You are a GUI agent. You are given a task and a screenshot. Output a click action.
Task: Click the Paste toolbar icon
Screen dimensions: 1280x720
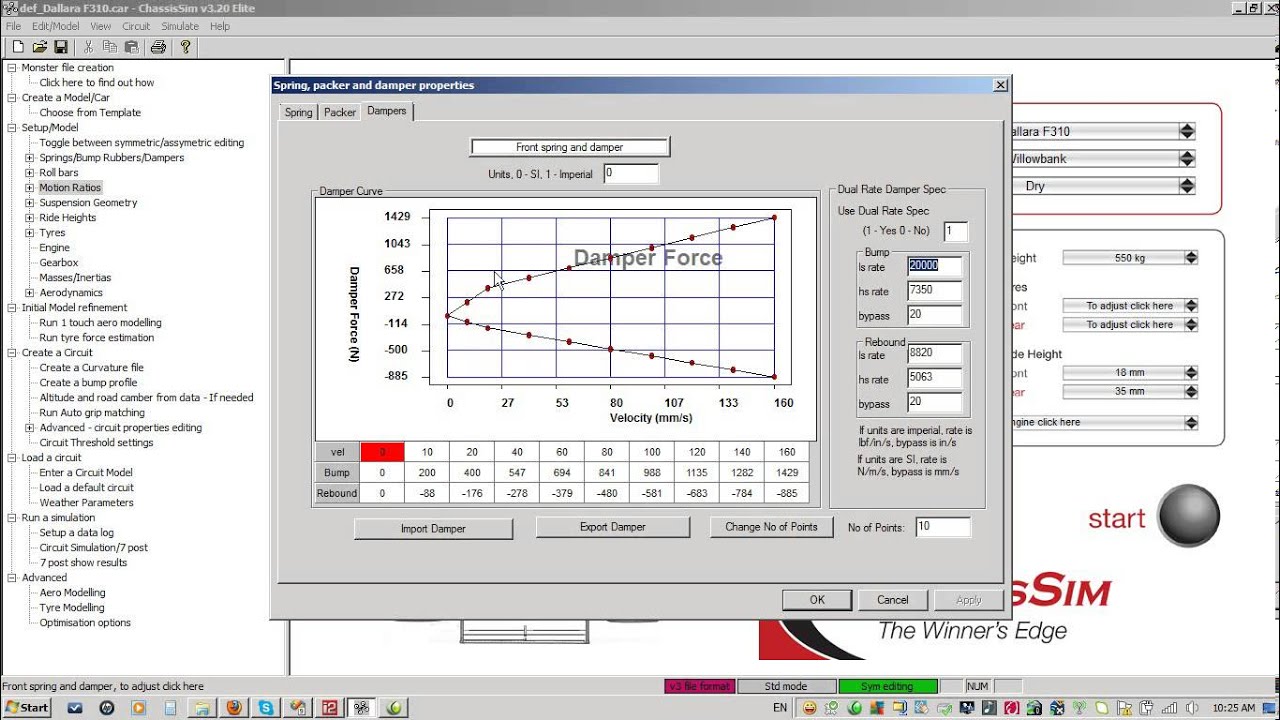130,47
